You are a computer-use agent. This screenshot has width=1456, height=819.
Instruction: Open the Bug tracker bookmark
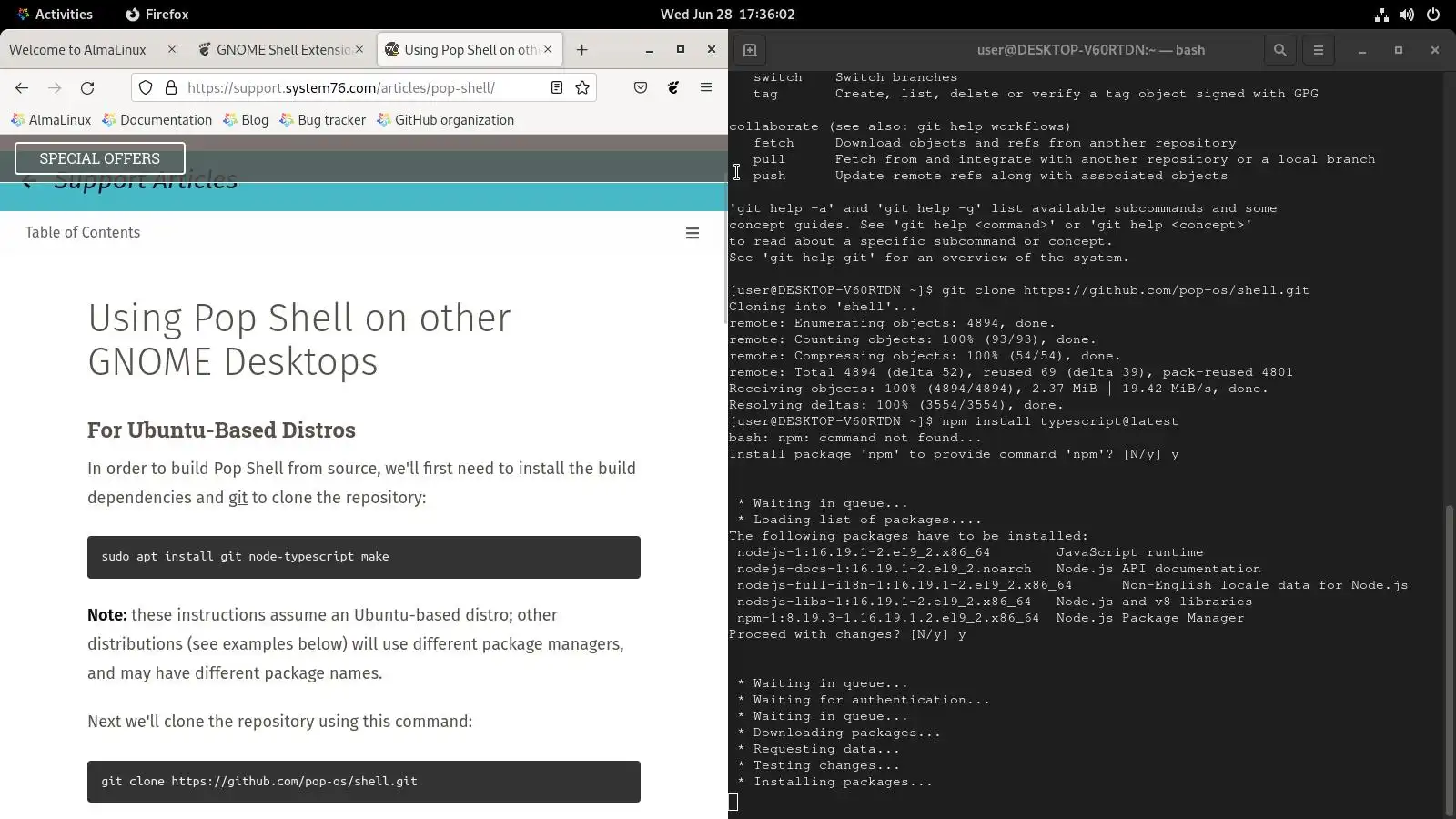click(323, 120)
